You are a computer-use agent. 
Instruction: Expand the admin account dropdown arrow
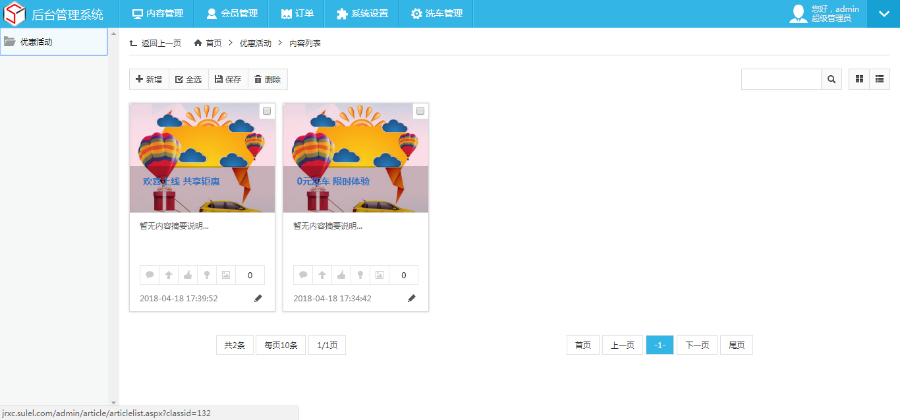click(x=883, y=14)
